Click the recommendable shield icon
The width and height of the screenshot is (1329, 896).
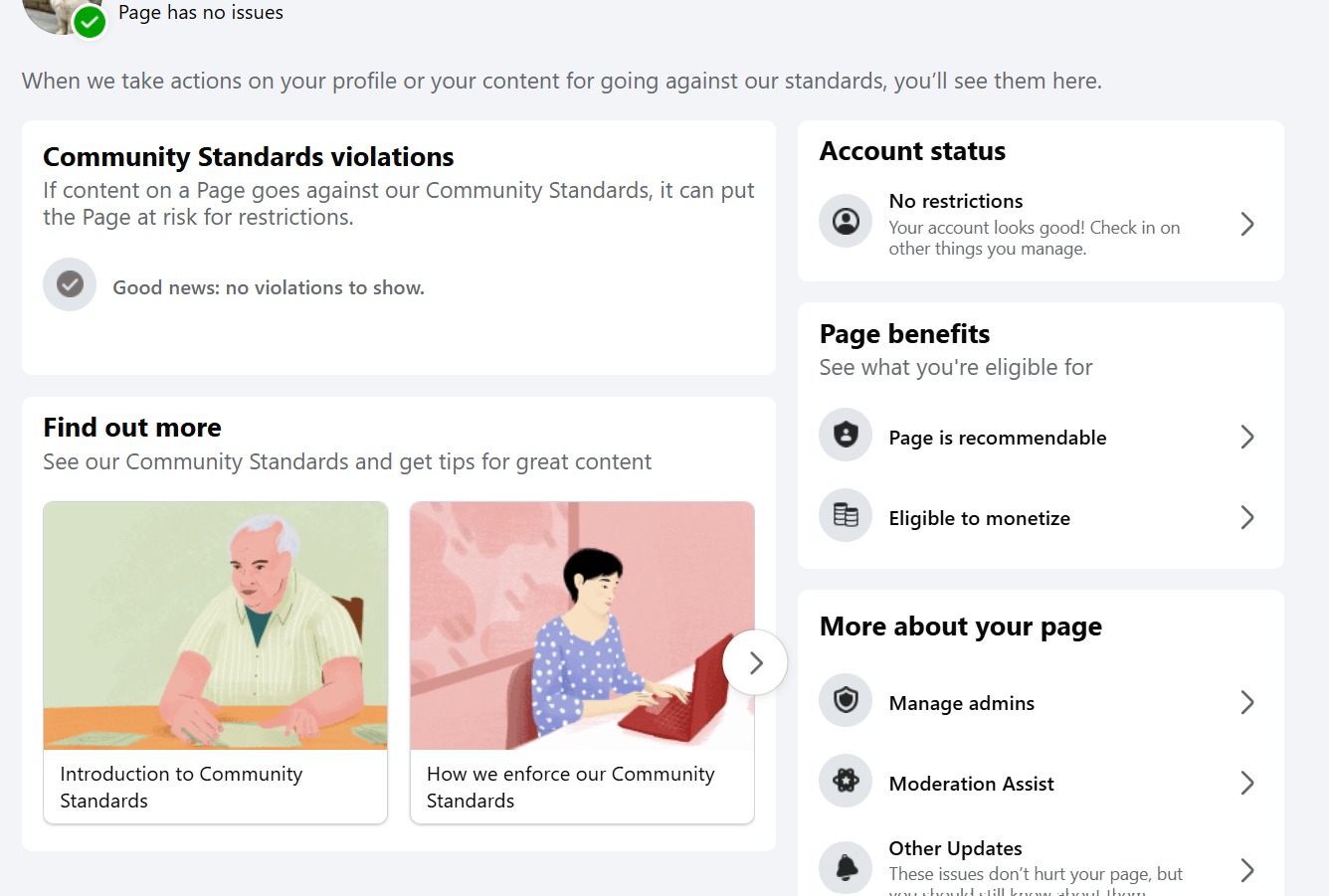coord(846,435)
